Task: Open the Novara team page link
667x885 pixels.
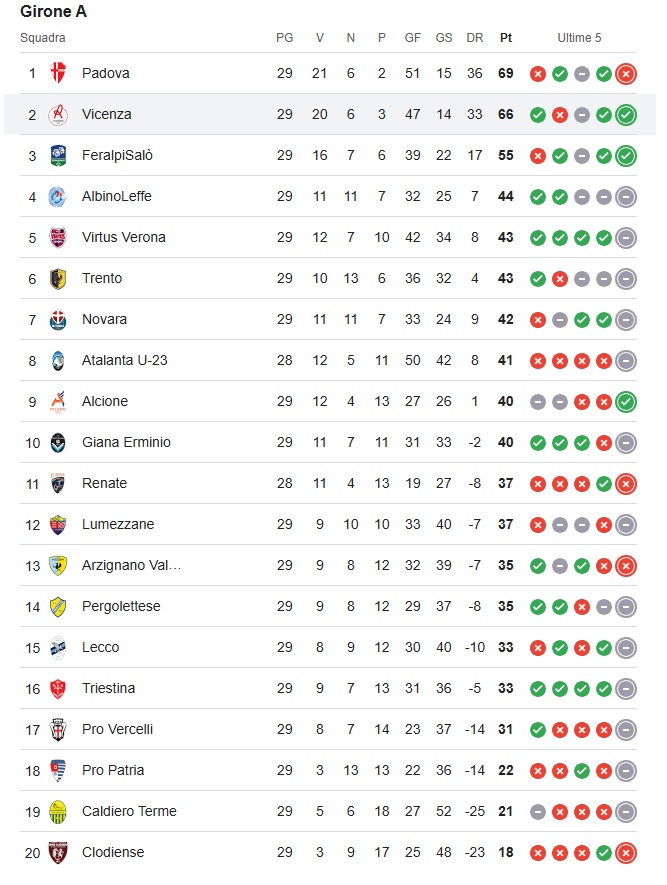Action: pos(104,319)
